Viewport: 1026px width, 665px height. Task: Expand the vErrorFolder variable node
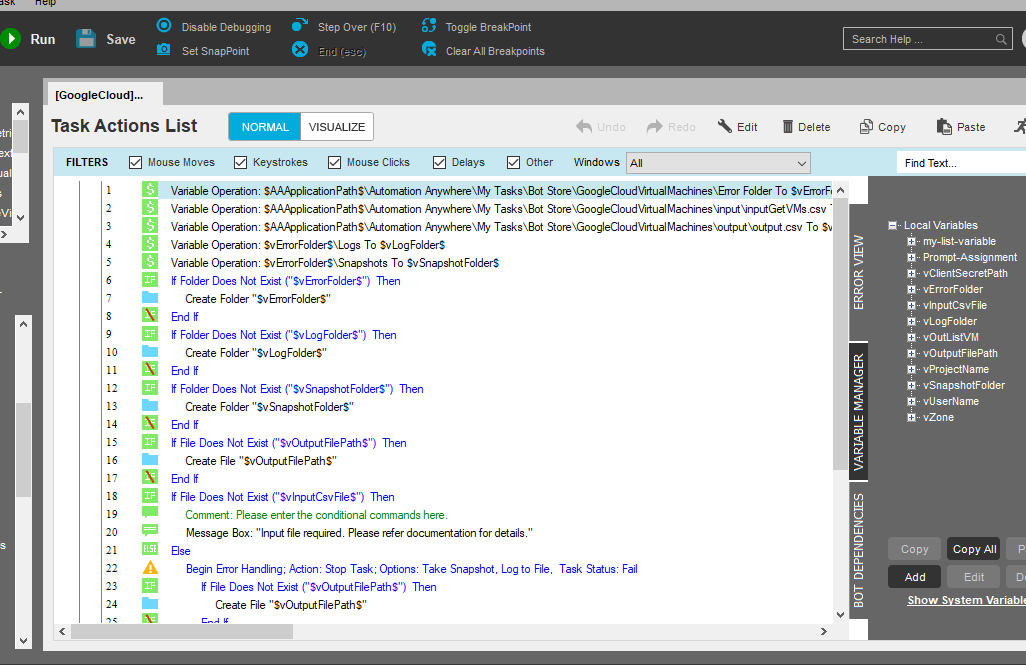(911, 289)
